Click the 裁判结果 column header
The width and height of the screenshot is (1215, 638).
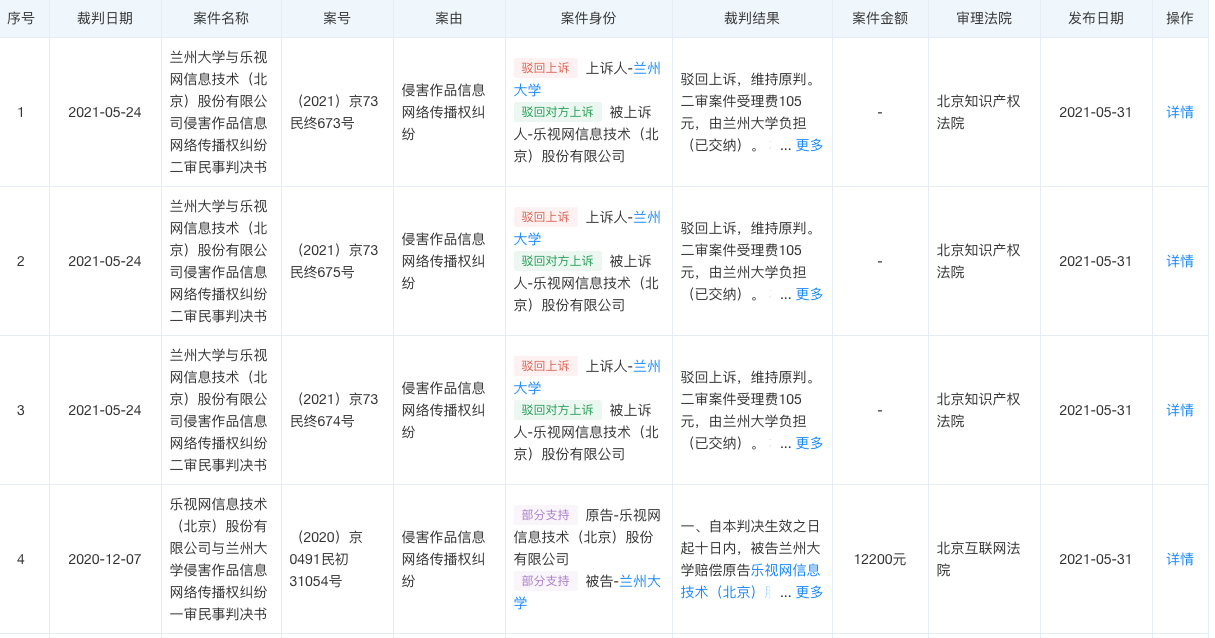pos(752,19)
